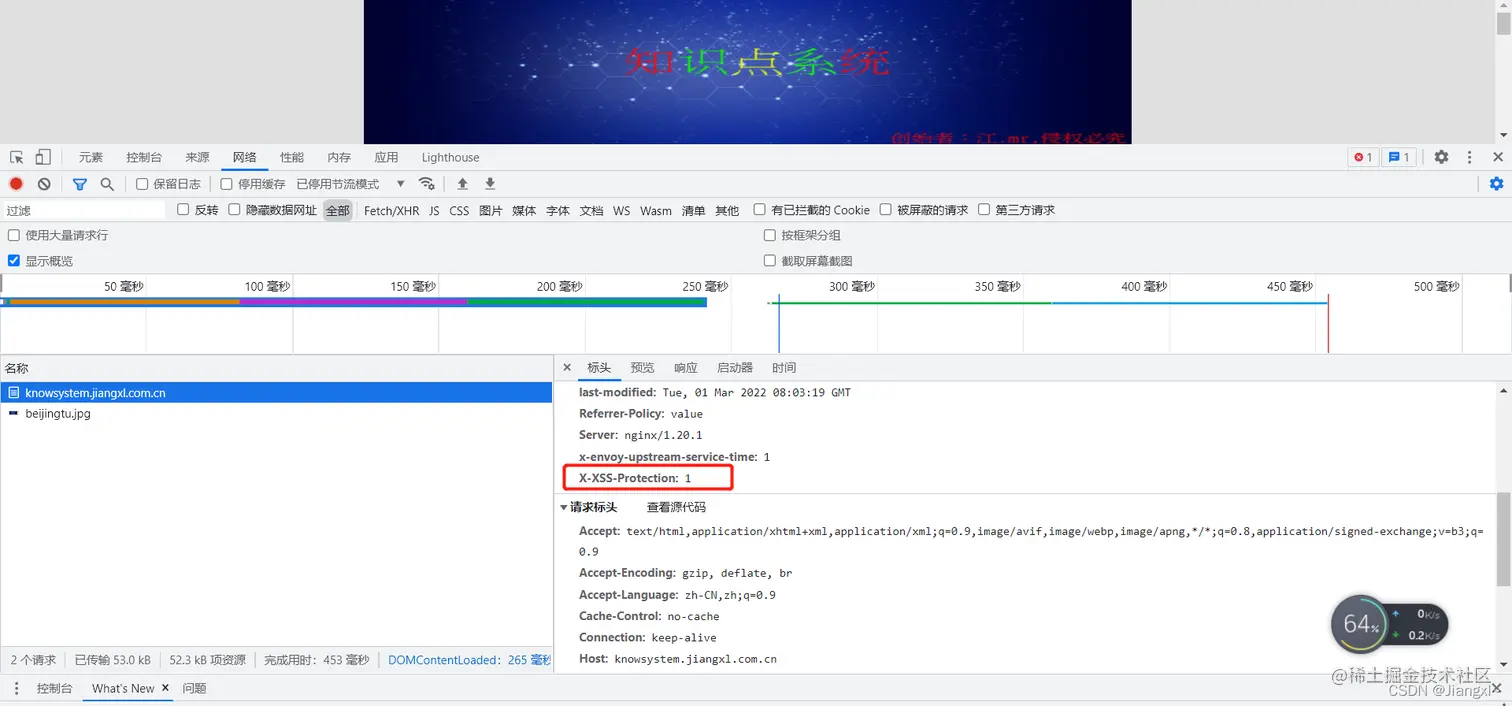
Task: Filter requests by 图片 type
Action: [490, 210]
